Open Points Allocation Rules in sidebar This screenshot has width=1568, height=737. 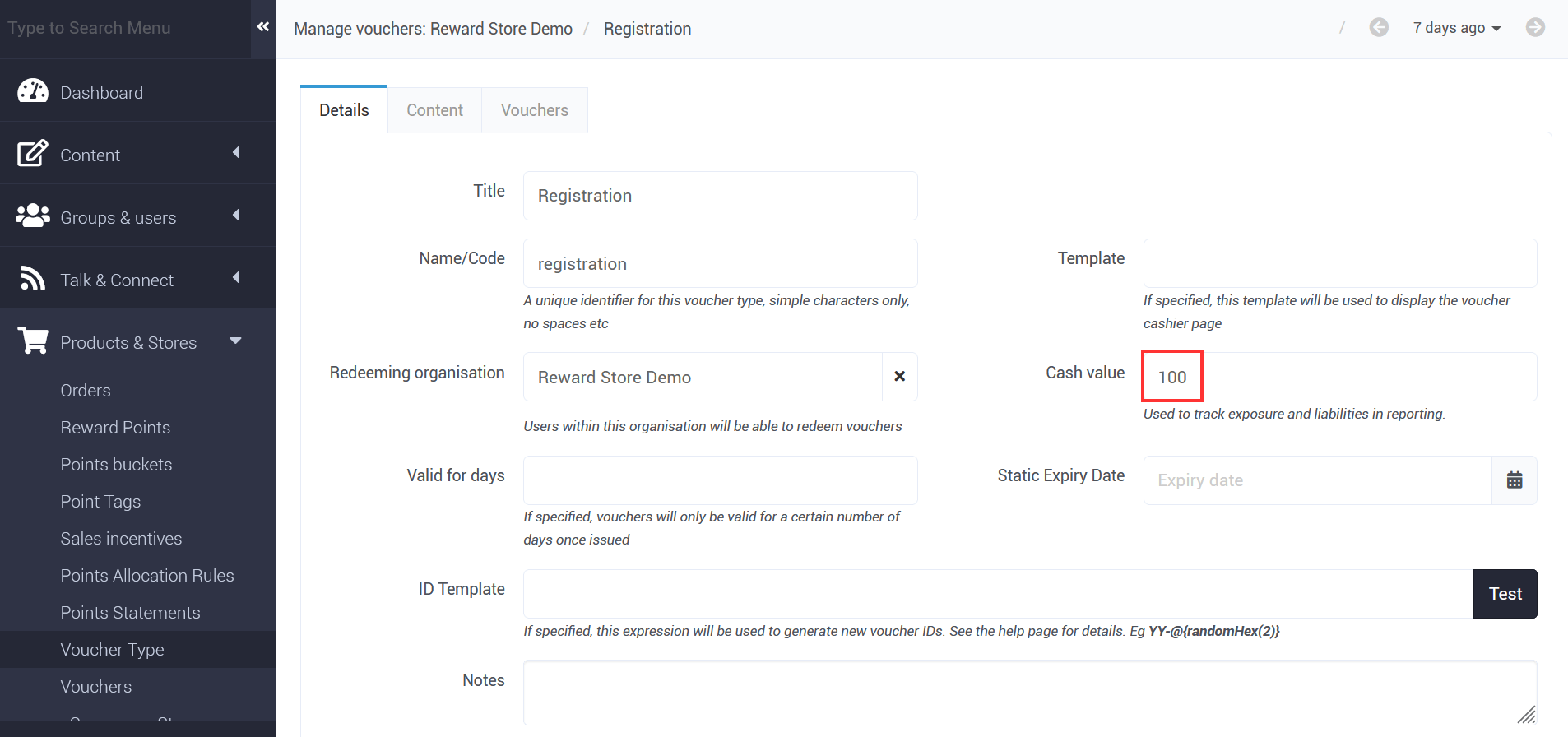(147, 575)
